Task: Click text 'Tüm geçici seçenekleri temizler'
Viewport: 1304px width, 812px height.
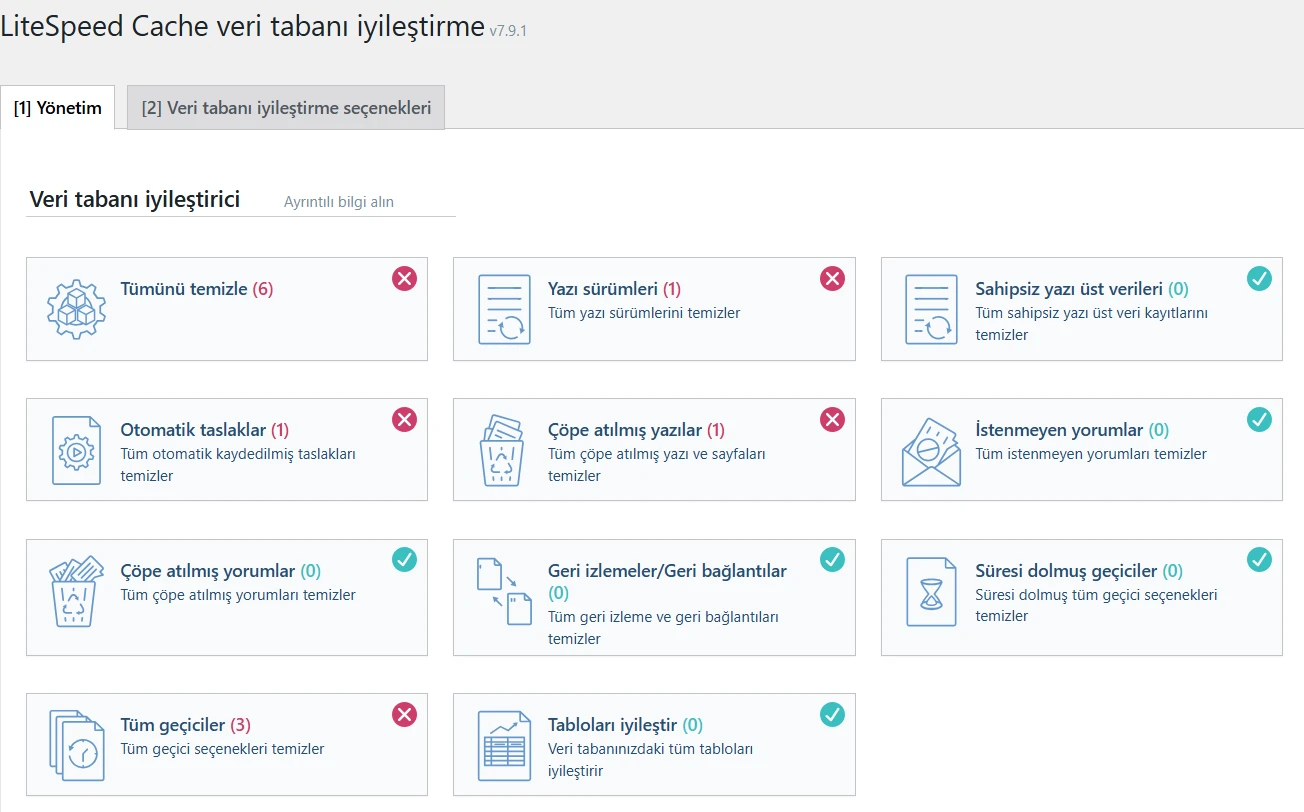Action: [x=222, y=749]
